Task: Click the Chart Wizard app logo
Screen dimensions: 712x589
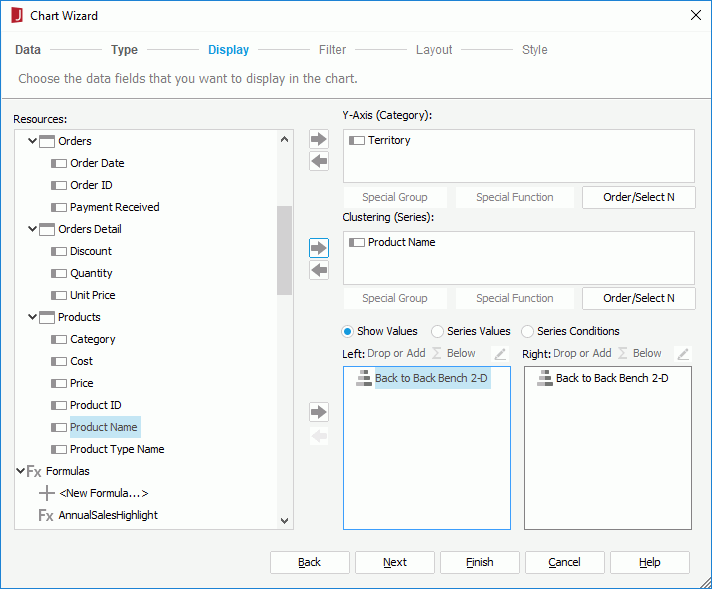Action: pyautogui.click(x=17, y=15)
